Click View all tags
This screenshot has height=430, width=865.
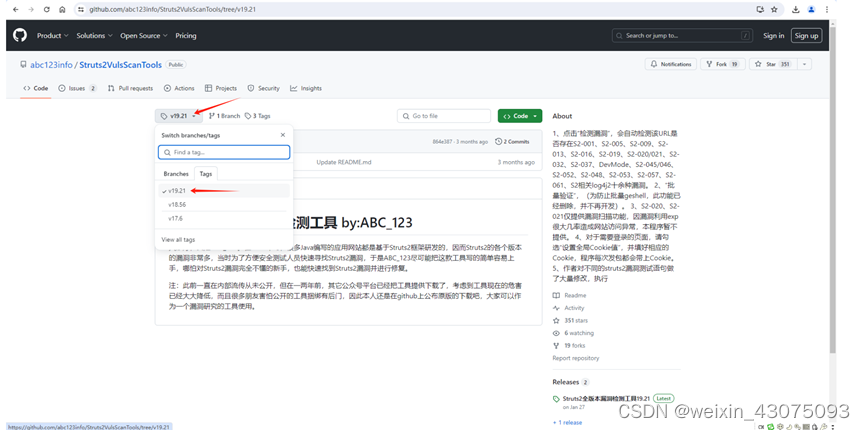click(x=178, y=240)
